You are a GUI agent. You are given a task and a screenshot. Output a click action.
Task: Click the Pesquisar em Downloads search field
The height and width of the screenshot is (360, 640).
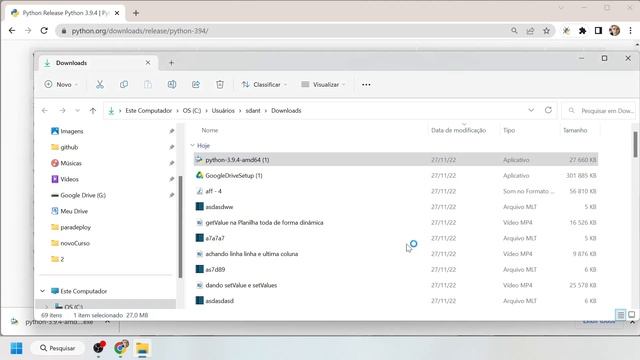(x=599, y=111)
